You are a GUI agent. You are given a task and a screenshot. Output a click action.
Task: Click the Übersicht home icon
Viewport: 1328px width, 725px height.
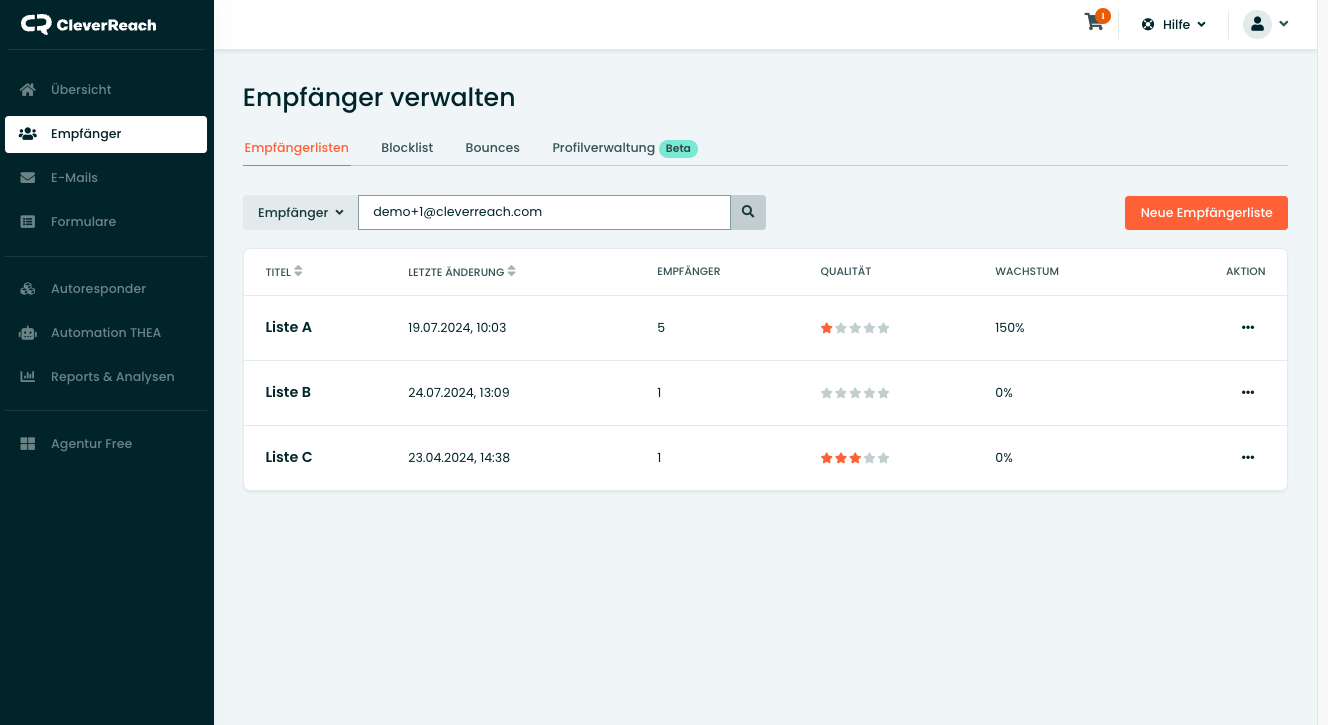pos(28,89)
